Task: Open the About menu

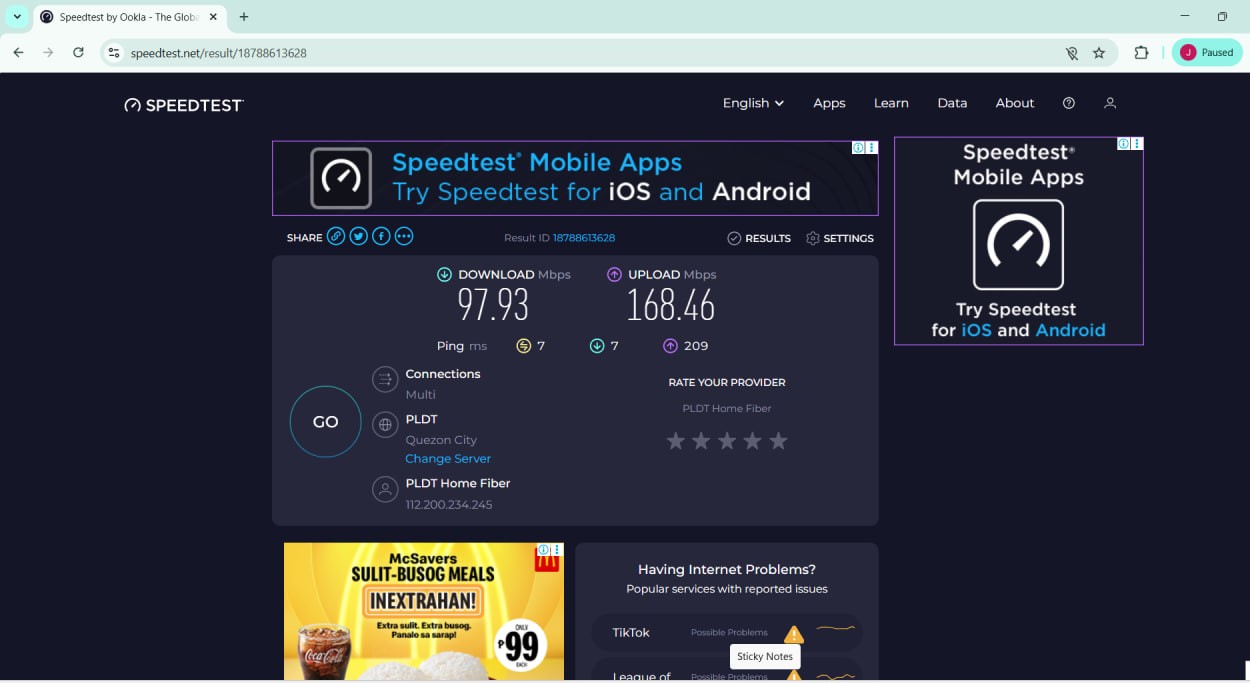Action: pyautogui.click(x=1015, y=103)
